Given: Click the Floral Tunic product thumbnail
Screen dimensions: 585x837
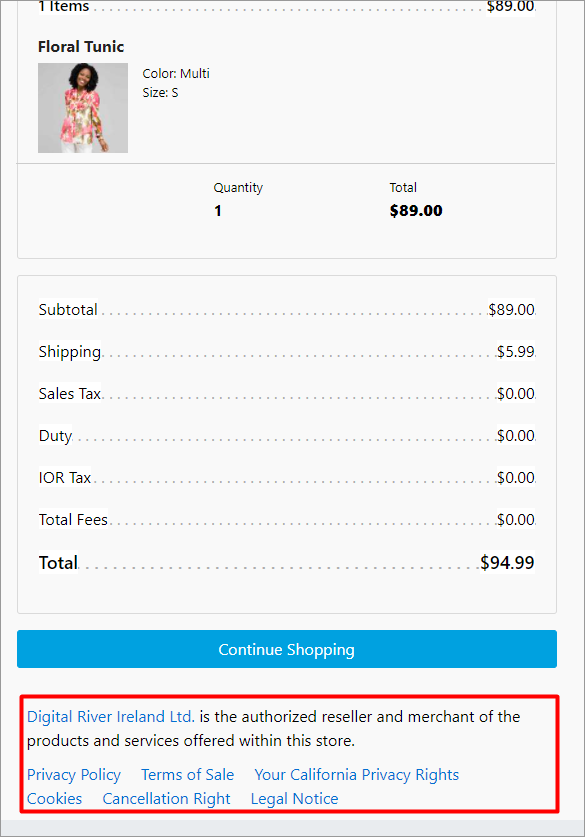Looking at the screenshot, I should 83,108.
